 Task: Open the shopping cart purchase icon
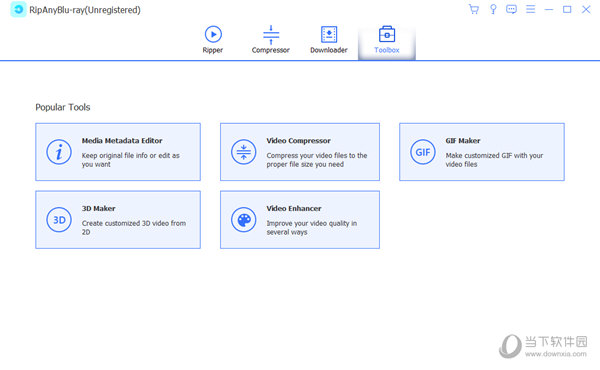click(474, 9)
